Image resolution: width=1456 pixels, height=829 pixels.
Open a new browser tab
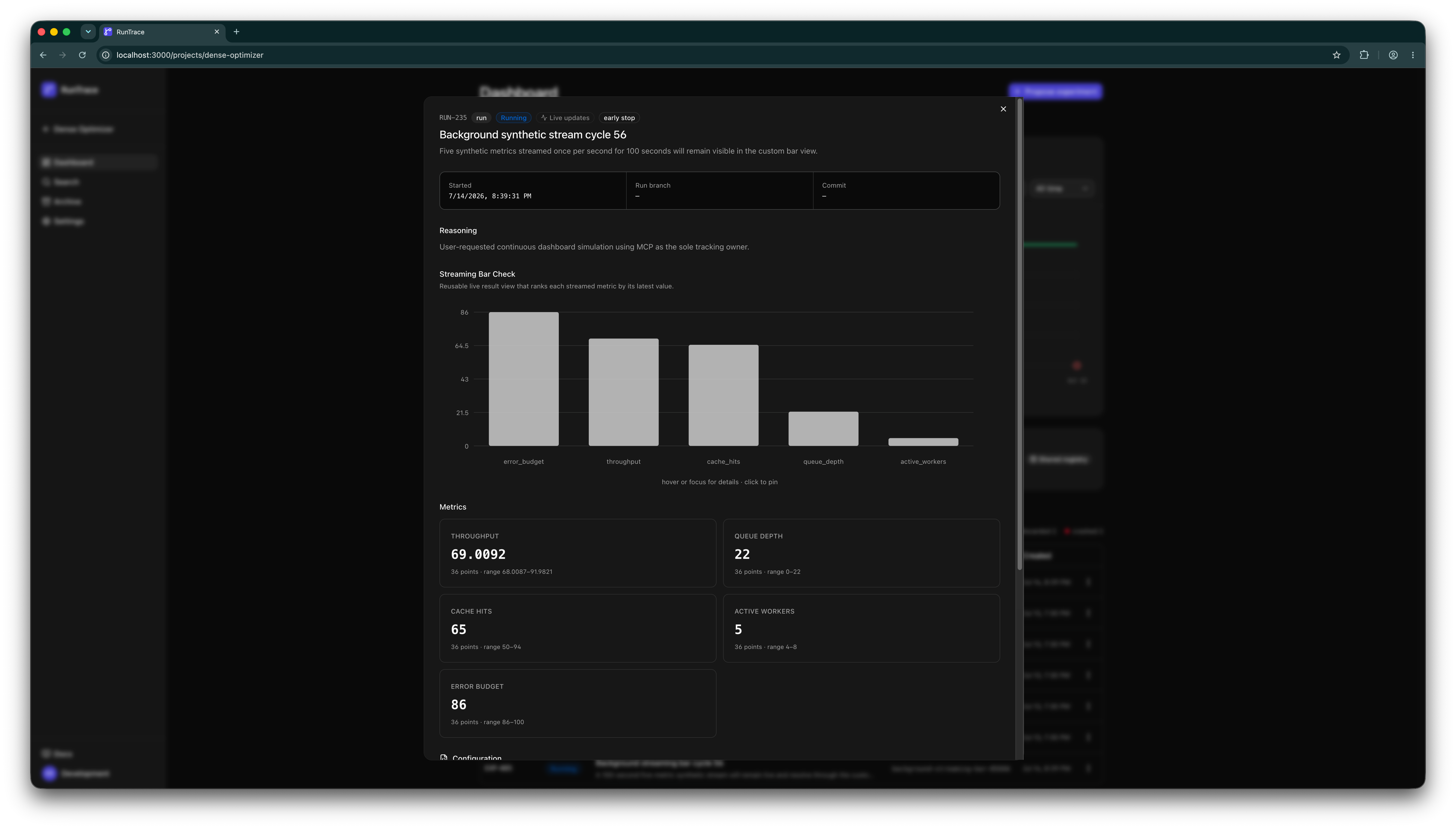(236, 32)
